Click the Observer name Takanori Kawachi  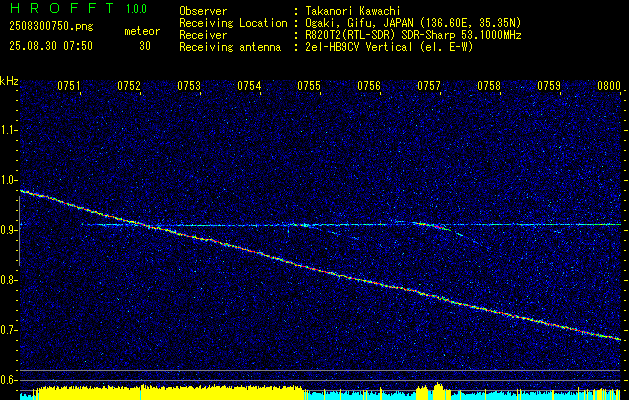click(353, 11)
